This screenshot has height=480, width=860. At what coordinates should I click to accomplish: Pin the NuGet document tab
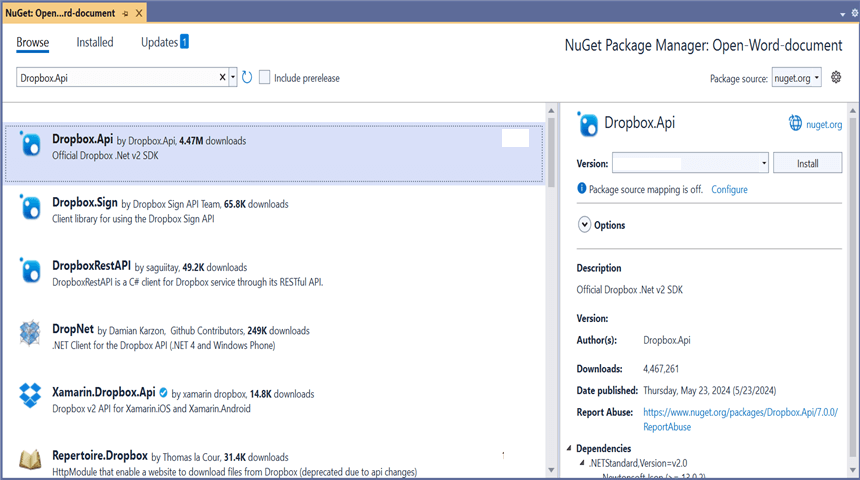(x=126, y=13)
